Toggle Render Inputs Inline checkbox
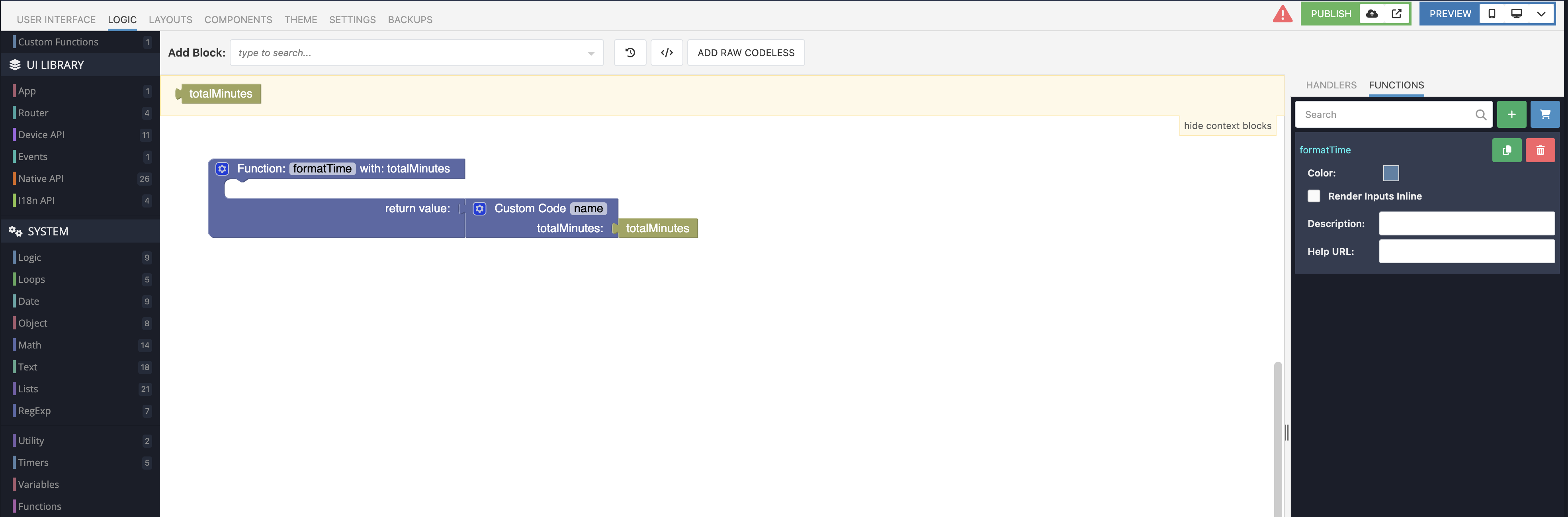Screen dimensions: 1568x517 pos(1314,196)
